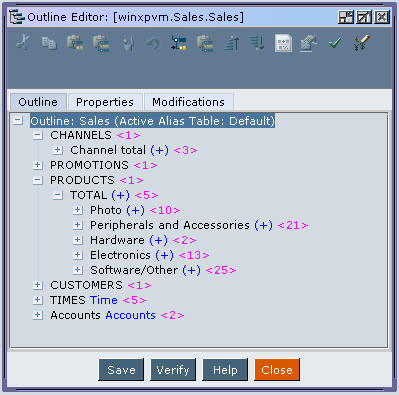Click the Save button
399x395 pixels.
(x=121, y=370)
